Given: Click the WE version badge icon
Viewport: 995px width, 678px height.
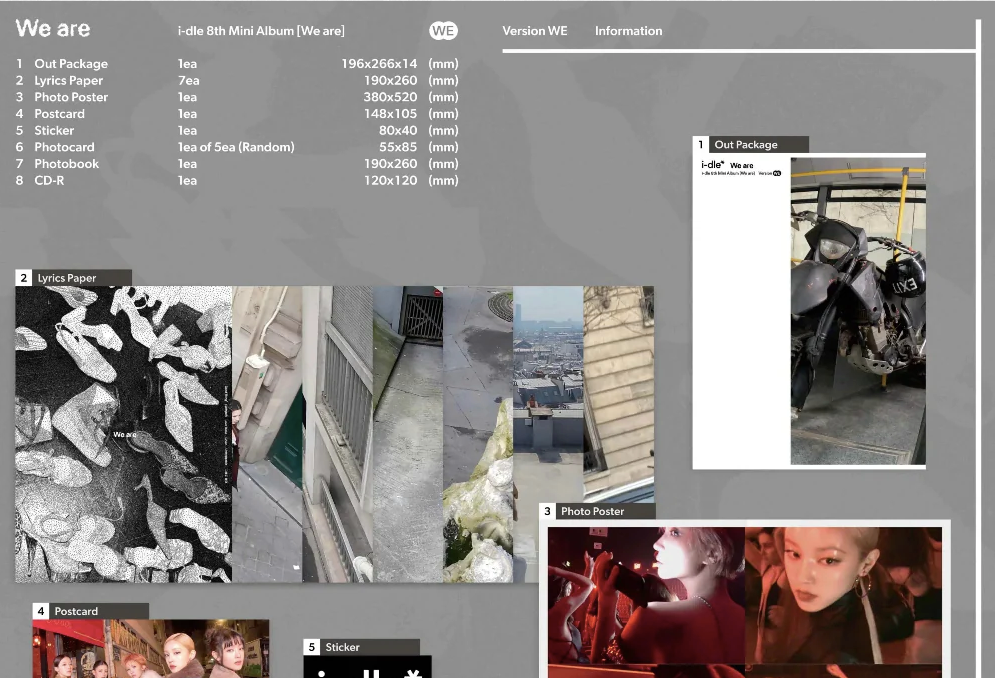Looking at the screenshot, I should click(x=443, y=31).
